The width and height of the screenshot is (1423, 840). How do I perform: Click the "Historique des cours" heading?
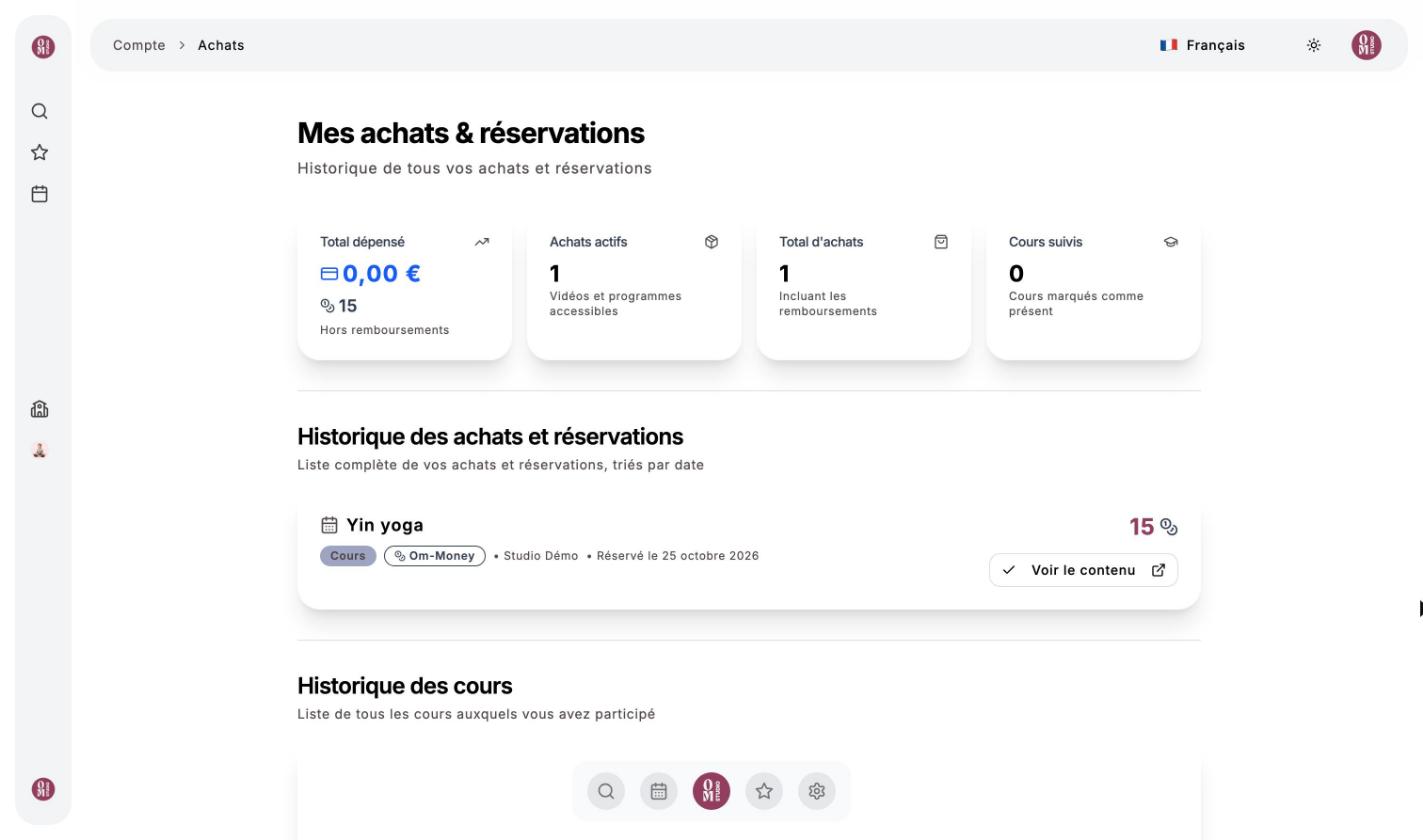click(405, 686)
